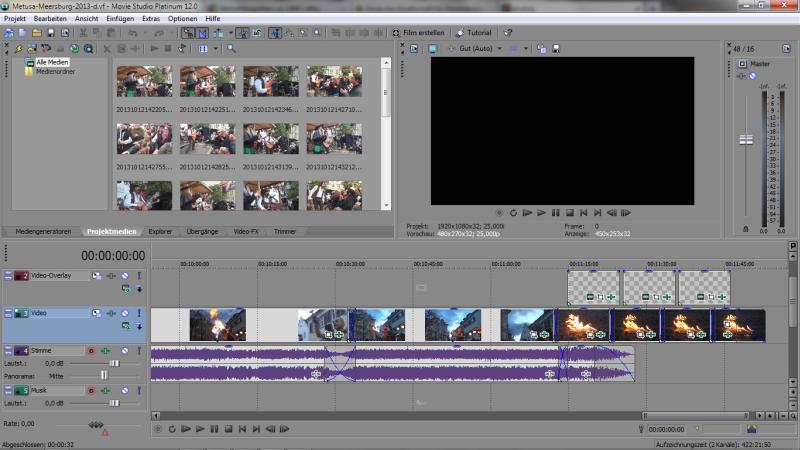Select the Alle Medien tree item
The width and height of the screenshot is (800, 450).
point(52,62)
